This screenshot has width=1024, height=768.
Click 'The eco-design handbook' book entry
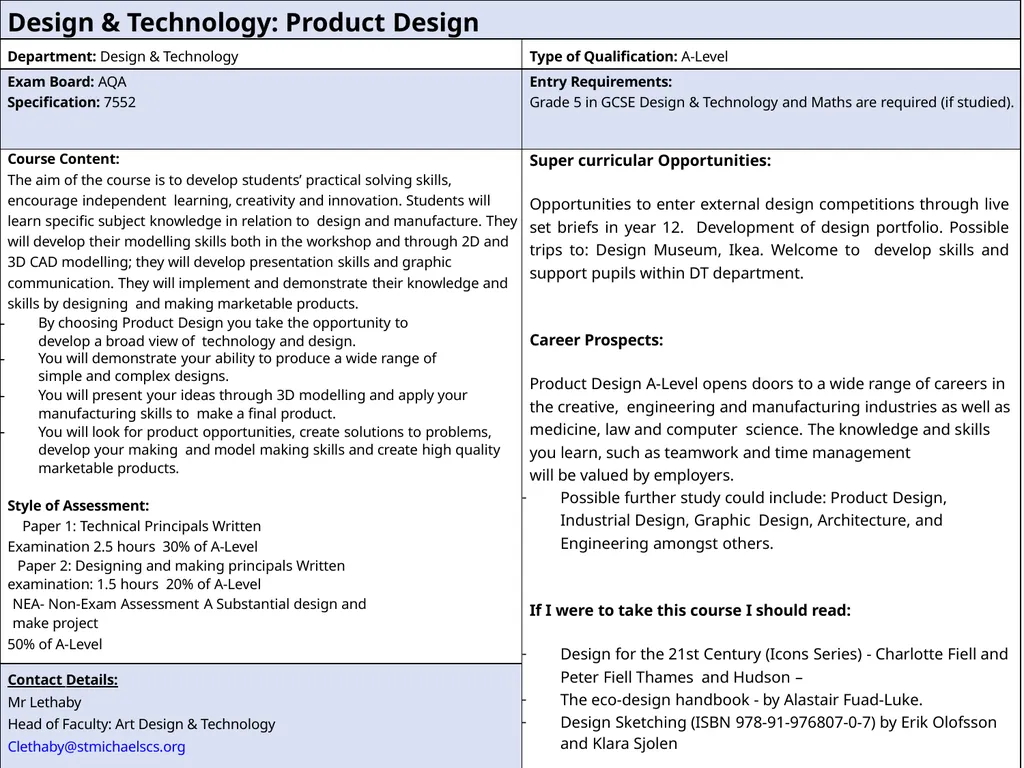tap(741, 700)
